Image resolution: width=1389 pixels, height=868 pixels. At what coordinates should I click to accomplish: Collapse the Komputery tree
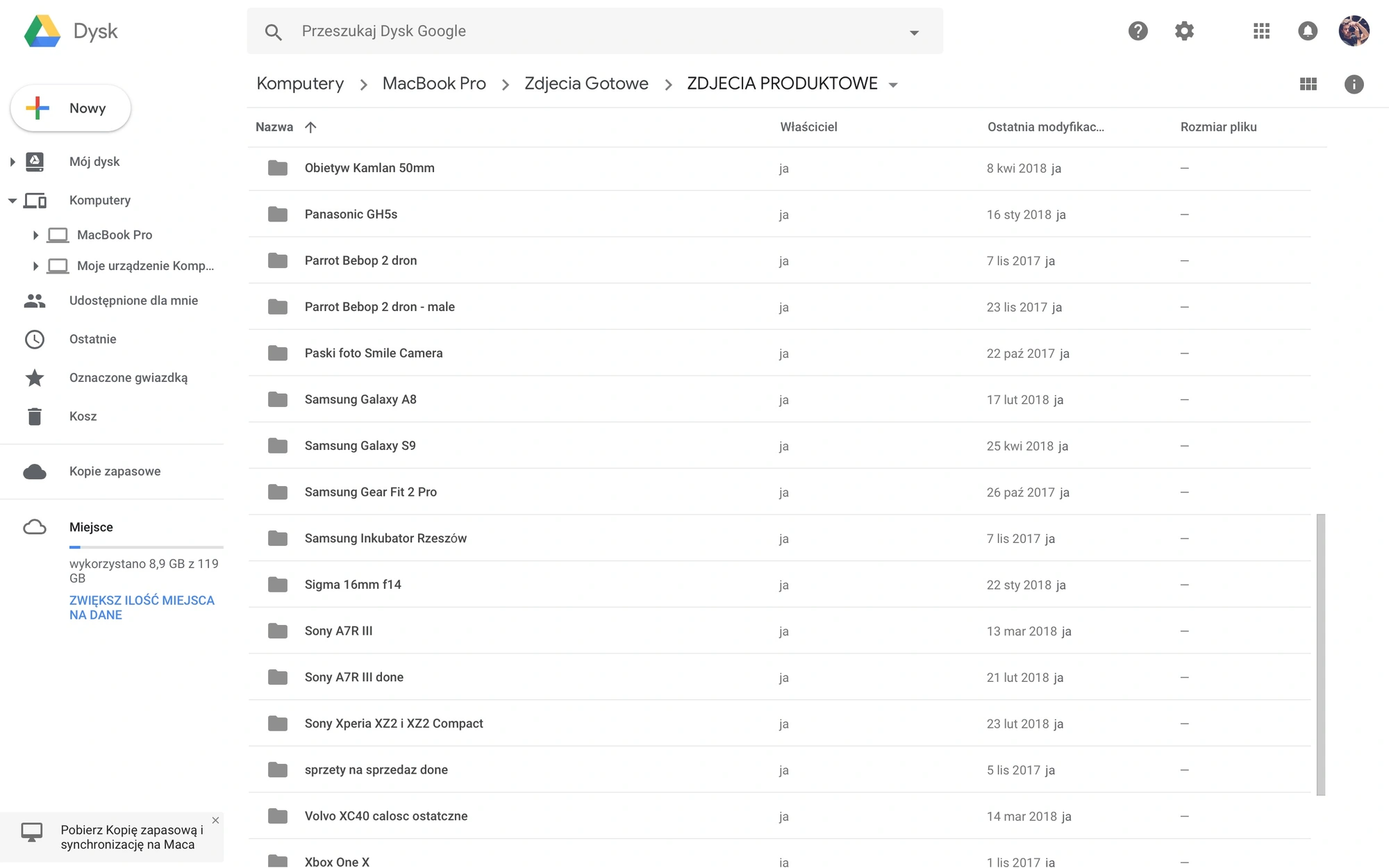click(x=12, y=201)
